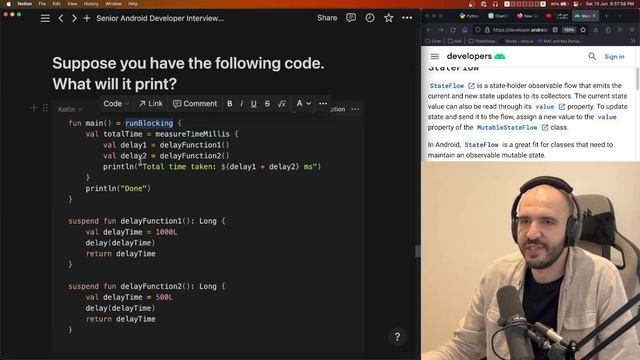640x360 pixels.
Task: Go back in Notion page history
Action: (61, 18)
